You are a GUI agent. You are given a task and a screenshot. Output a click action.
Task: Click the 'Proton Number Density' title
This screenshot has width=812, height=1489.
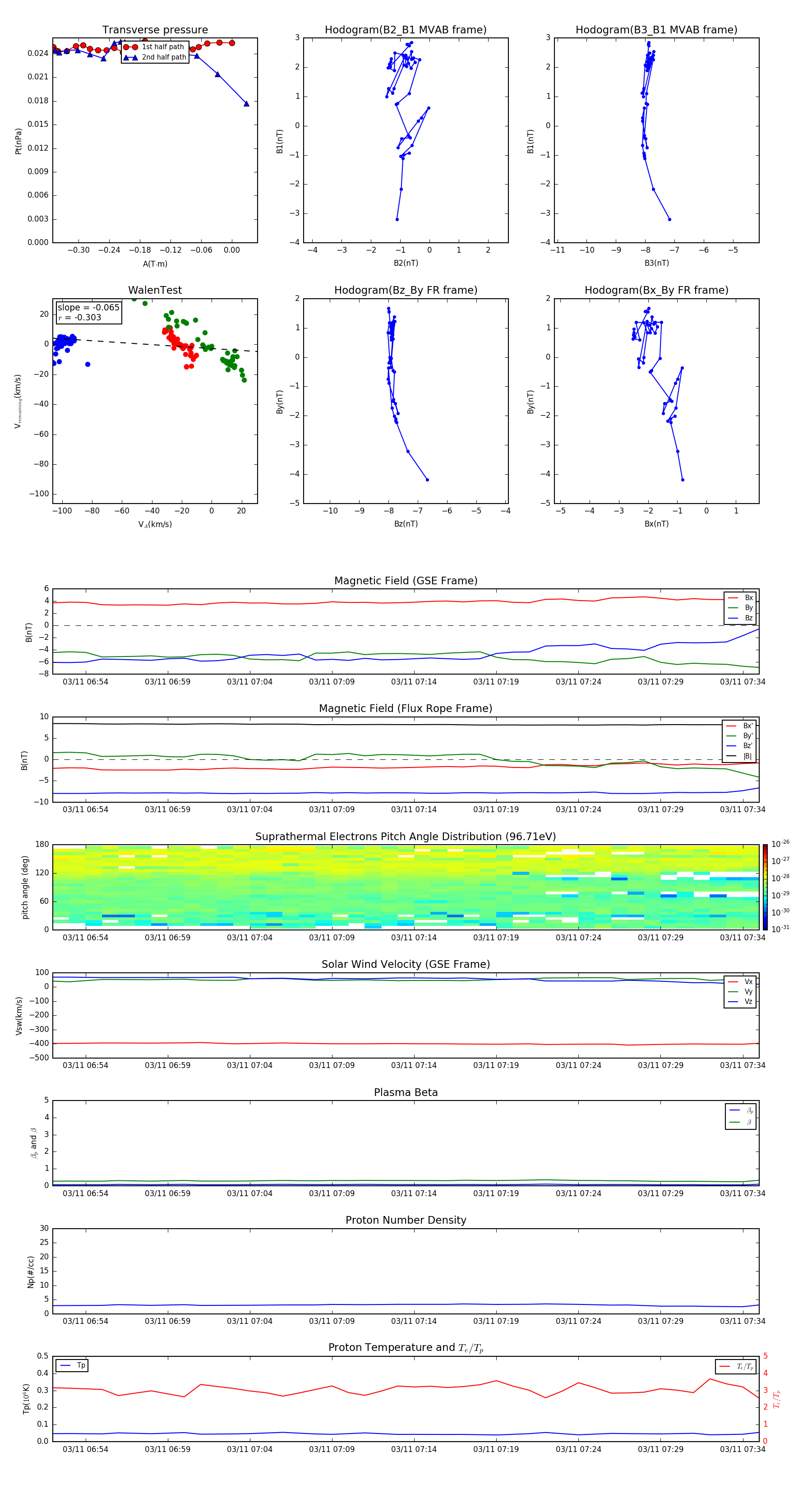[x=406, y=1220]
